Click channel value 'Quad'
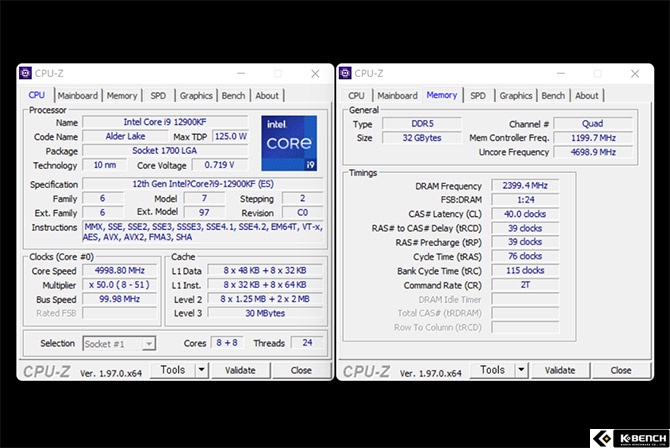Screen dimensions: 670x448 coord(593,124)
